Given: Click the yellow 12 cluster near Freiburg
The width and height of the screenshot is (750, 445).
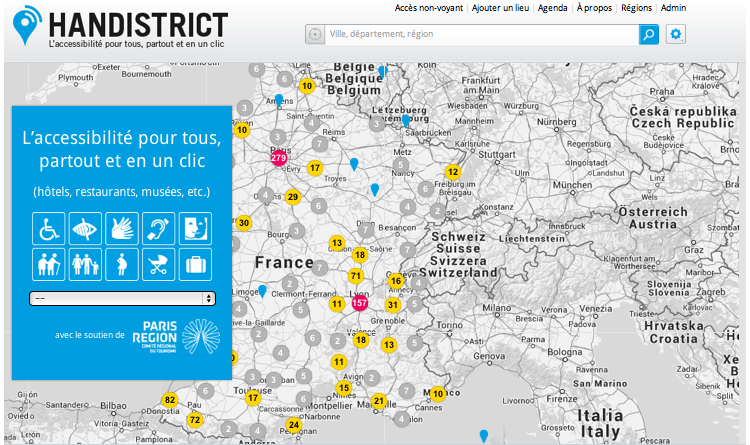Looking at the screenshot, I should click(453, 172).
